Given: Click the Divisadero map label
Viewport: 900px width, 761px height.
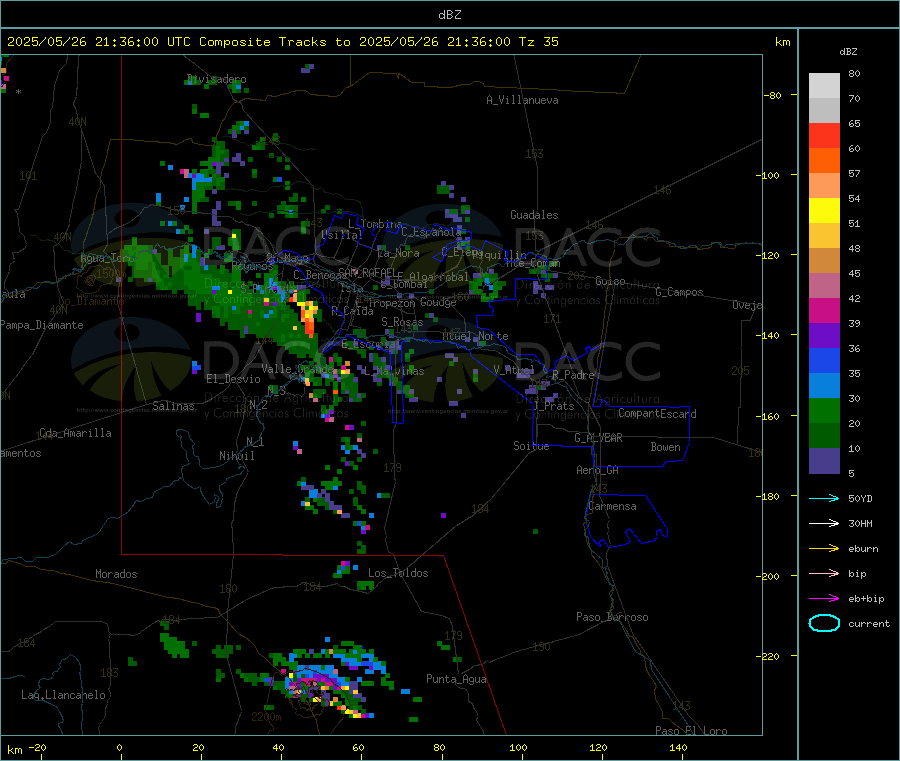Looking at the screenshot, I should [x=216, y=79].
